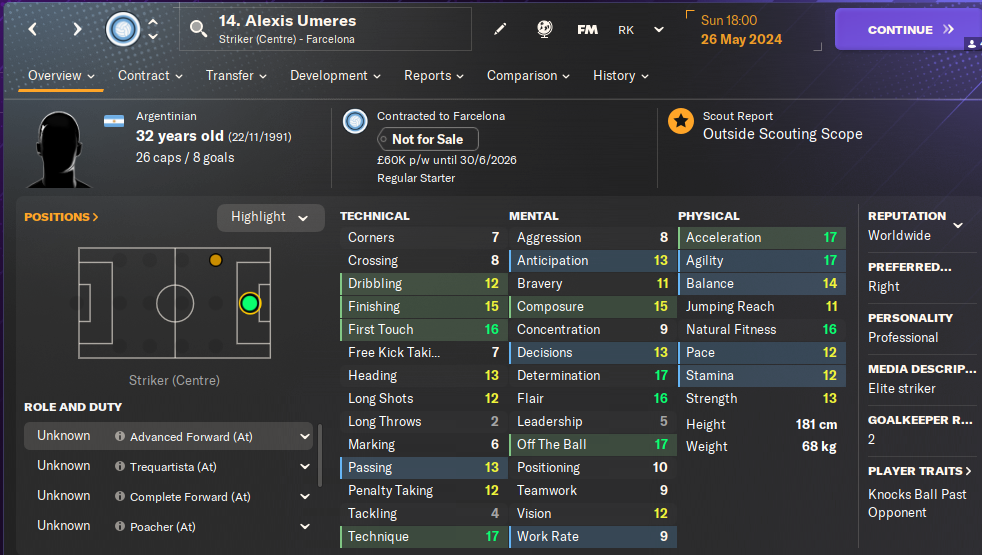The image size is (982, 555).
Task: Expand the Poacher (At) role chevron
Action: click(x=304, y=526)
